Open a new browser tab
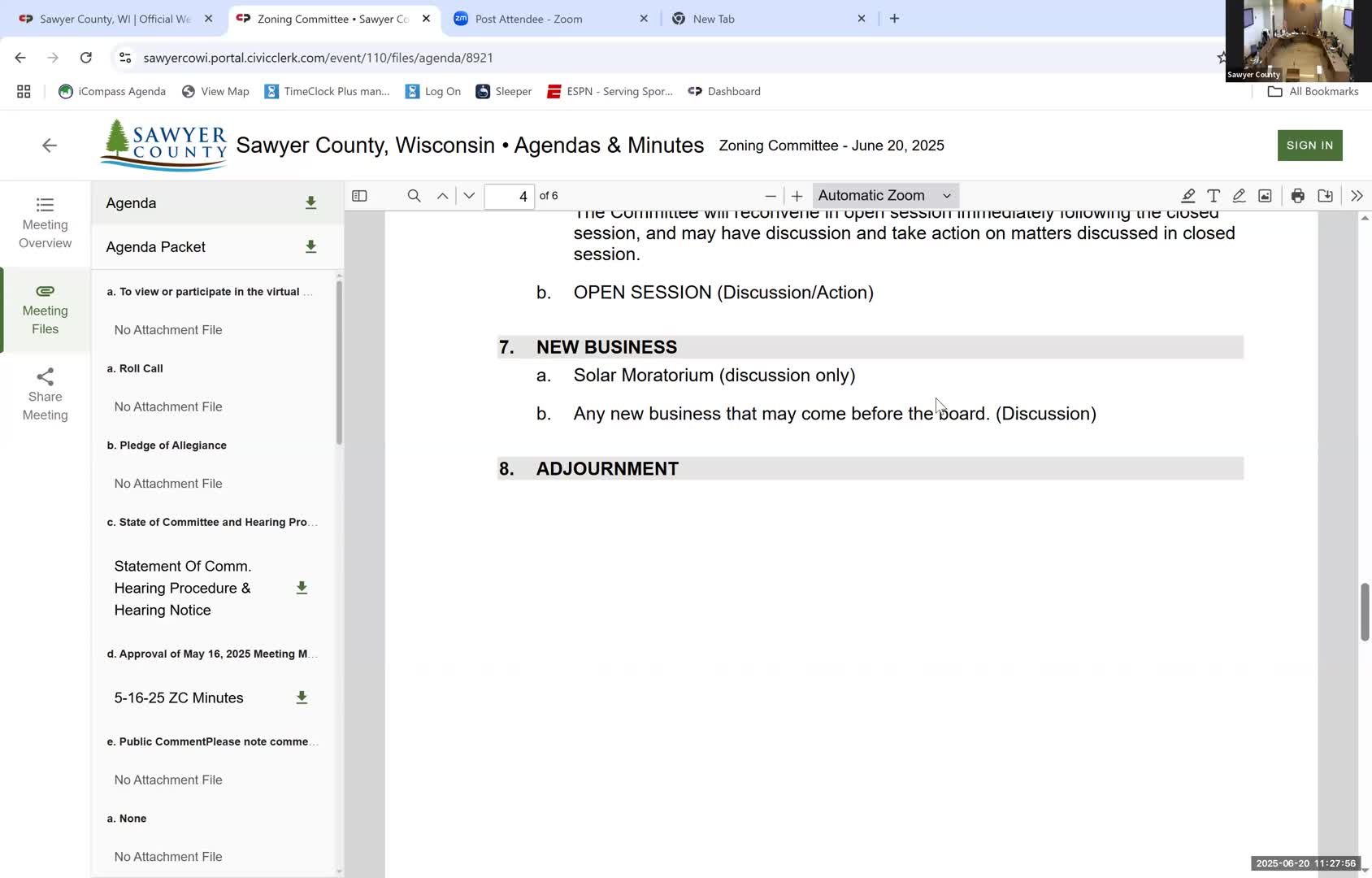The height and width of the screenshot is (878, 1372). (x=894, y=19)
